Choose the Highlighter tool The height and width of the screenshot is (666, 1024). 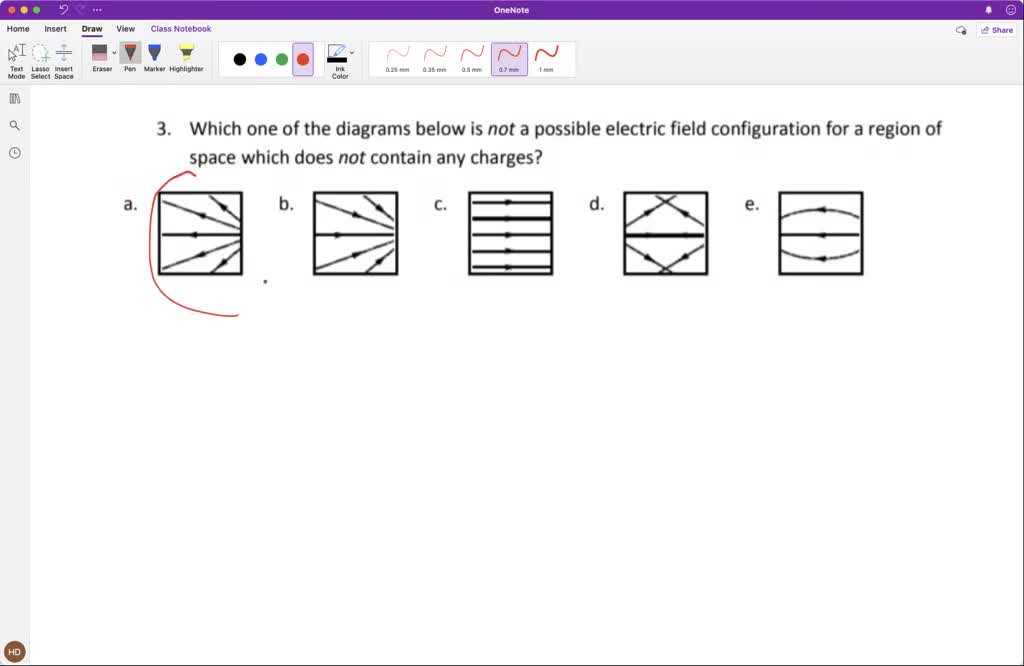coord(186,58)
